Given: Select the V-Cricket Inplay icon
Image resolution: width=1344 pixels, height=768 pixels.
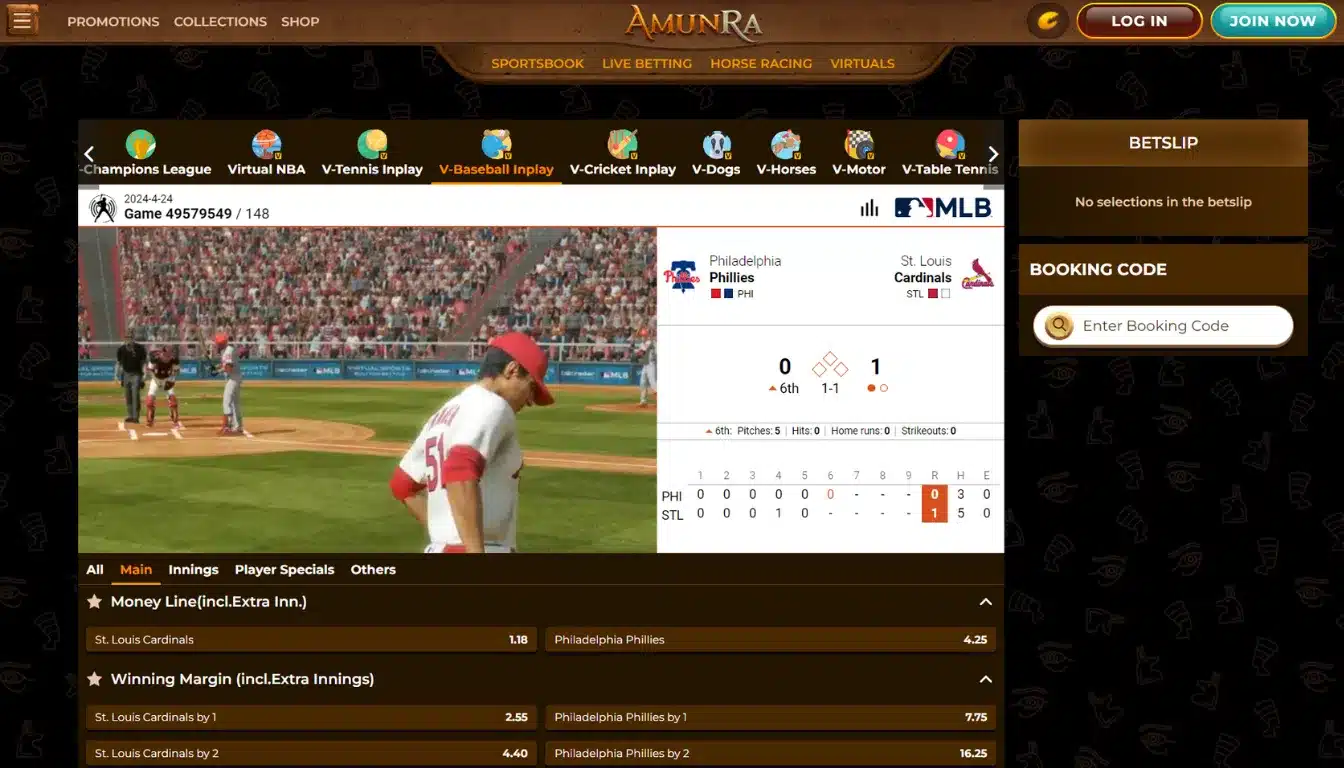Looking at the screenshot, I should point(623,145).
